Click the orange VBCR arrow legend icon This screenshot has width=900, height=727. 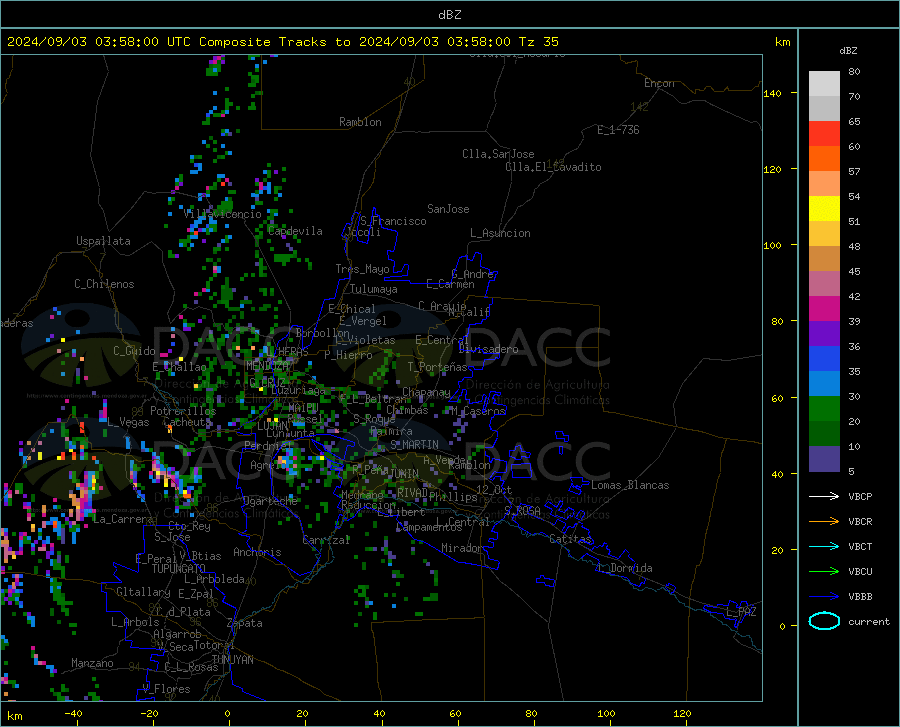click(824, 522)
